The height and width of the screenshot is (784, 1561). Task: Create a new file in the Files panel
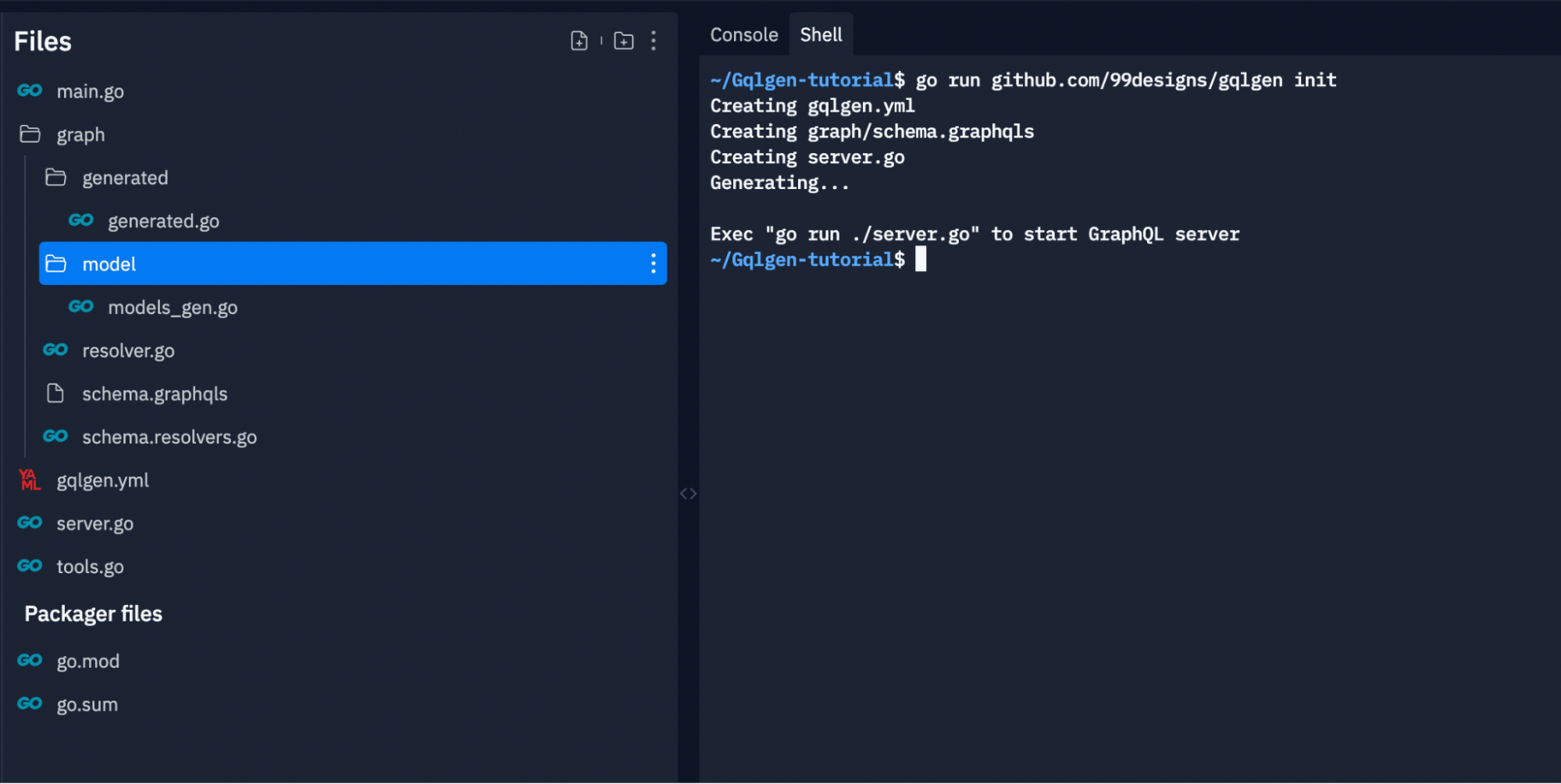pos(579,41)
